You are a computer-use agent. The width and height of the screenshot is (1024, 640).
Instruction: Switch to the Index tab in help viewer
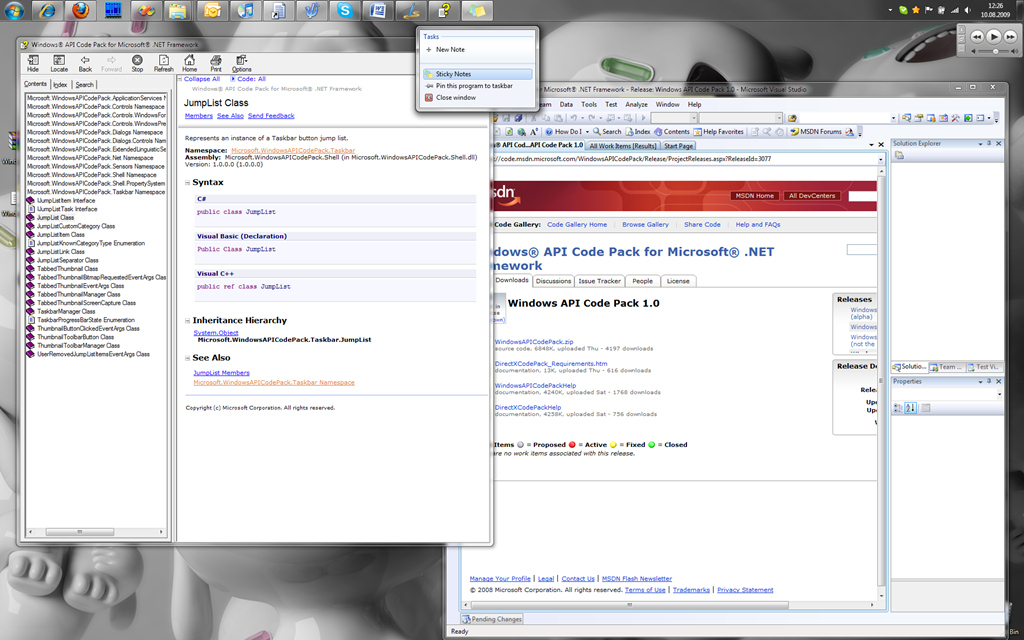(60, 85)
